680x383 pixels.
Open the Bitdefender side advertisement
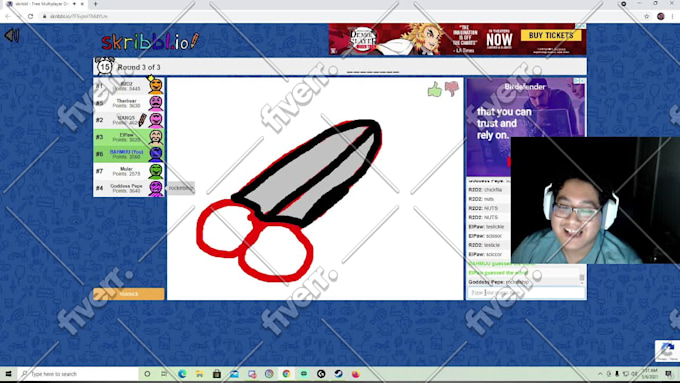(526, 127)
